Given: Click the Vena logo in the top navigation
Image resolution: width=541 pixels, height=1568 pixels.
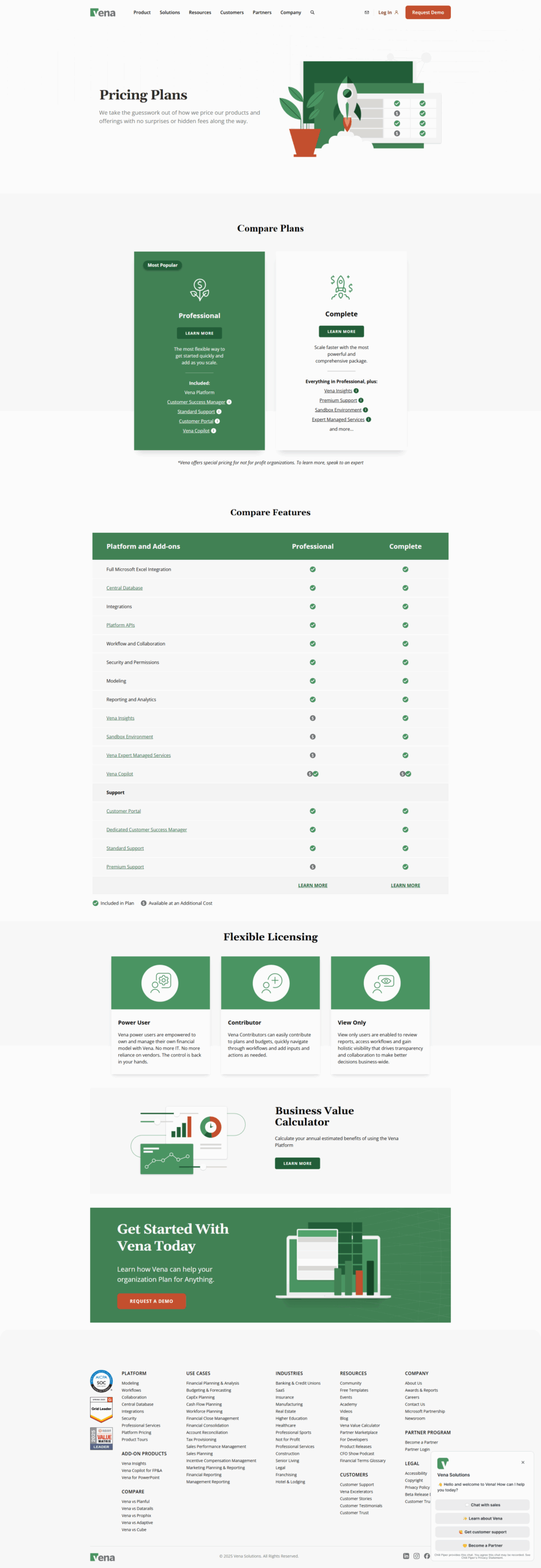Looking at the screenshot, I should coord(102,12).
